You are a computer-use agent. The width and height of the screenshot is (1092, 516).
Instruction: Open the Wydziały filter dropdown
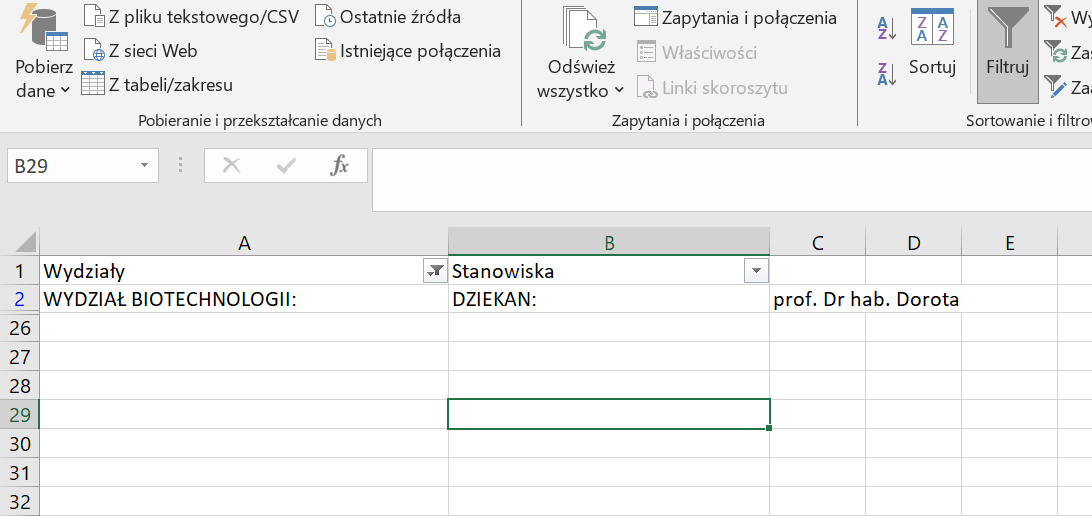coord(435,271)
